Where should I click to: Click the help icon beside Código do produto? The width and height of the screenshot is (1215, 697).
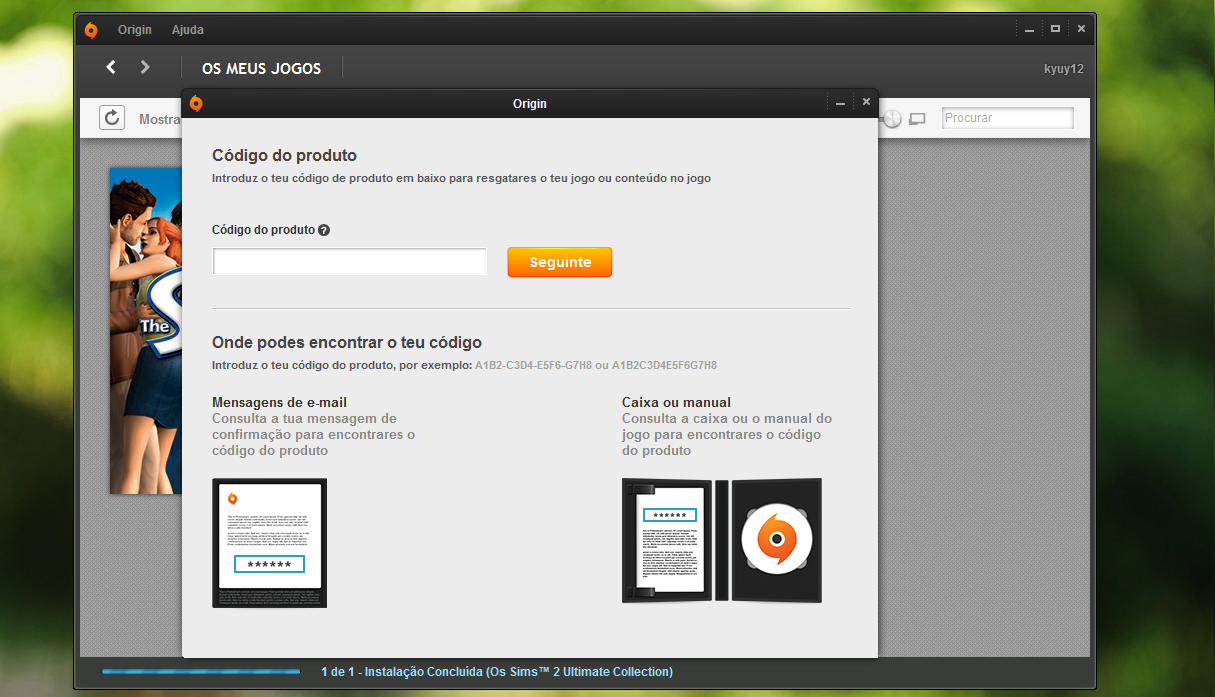tap(324, 230)
